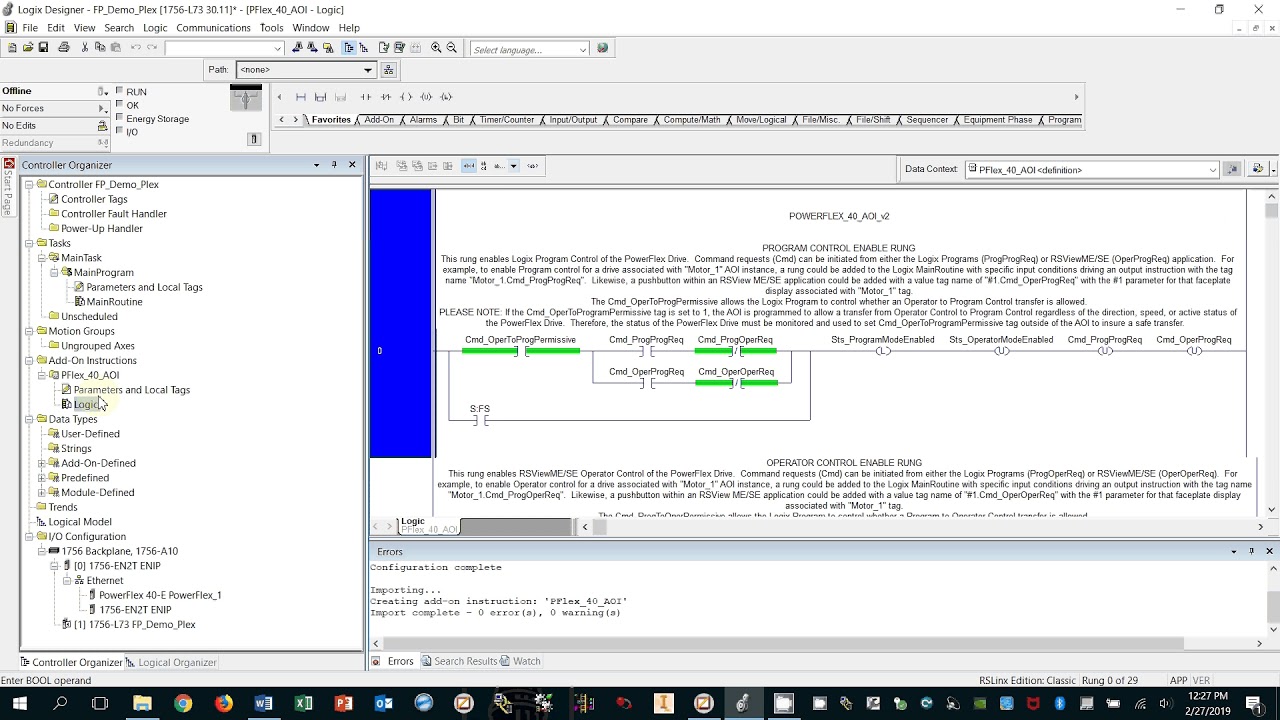Save the project with the floppy icon

[43, 48]
